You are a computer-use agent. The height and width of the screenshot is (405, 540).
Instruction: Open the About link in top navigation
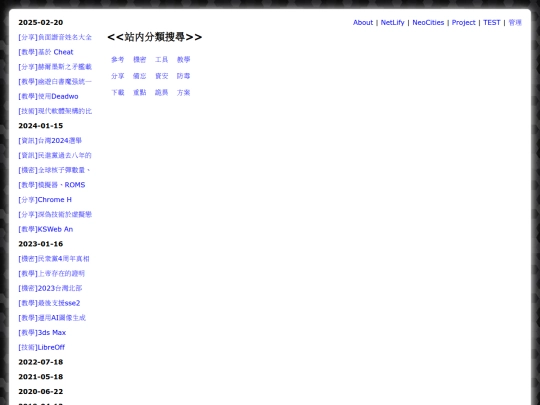point(363,22)
